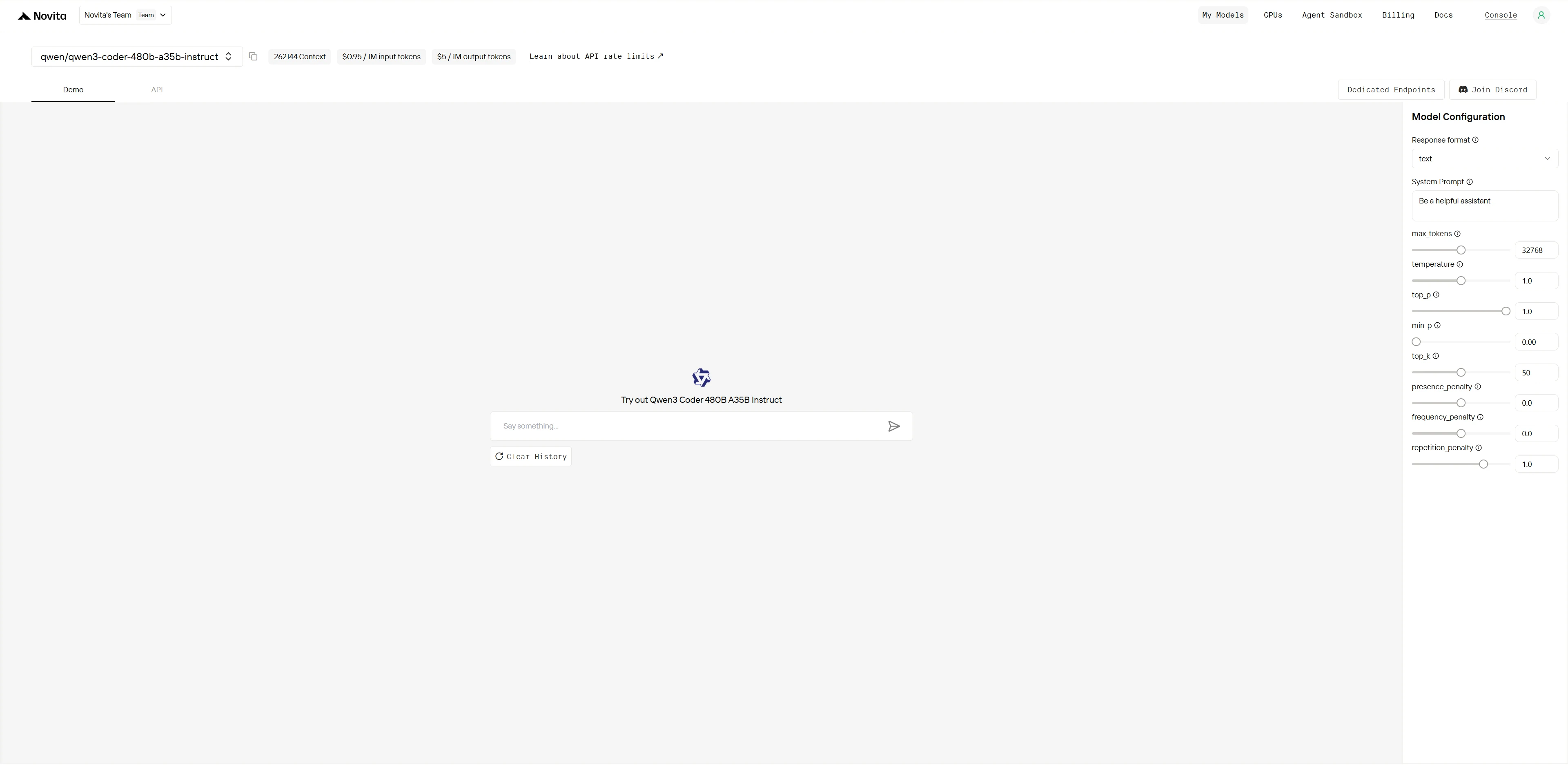
Task: Click Try out Qwen3 Coder 480B text
Action: pos(701,400)
